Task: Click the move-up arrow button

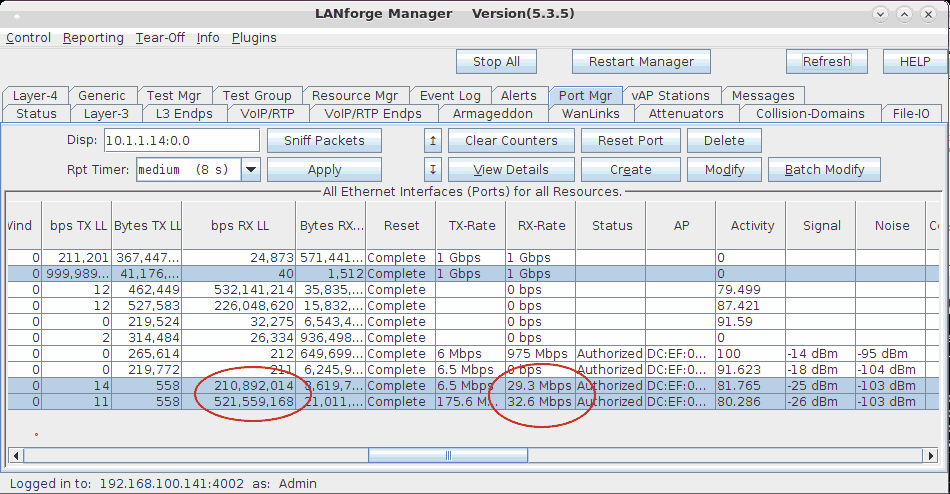Action: 433,141
